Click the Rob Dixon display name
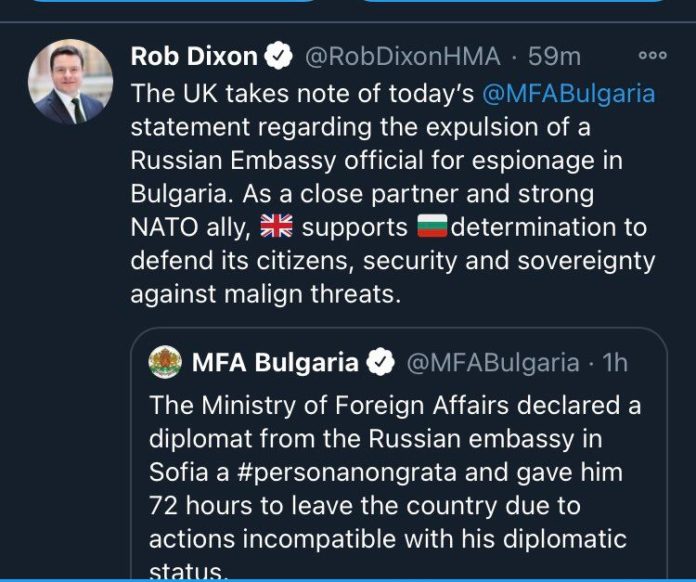The height and width of the screenshot is (582, 696). pos(194,57)
